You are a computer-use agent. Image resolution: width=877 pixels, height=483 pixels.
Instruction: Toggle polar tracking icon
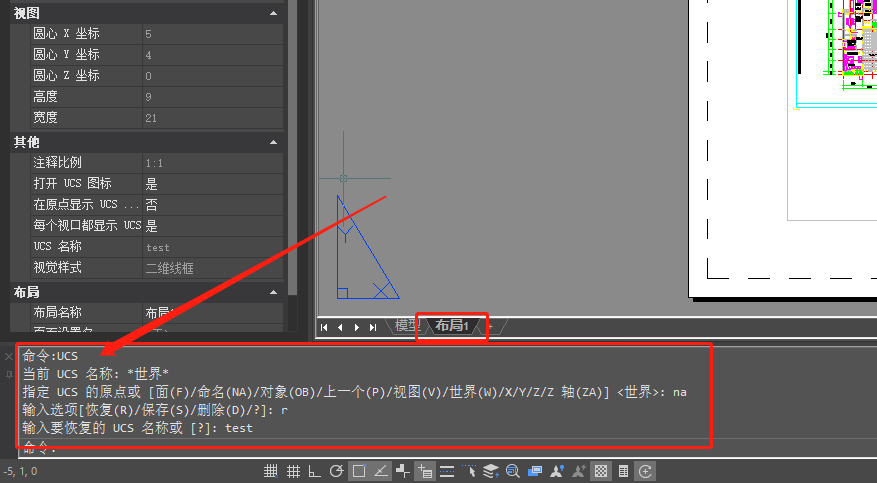point(336,471)
